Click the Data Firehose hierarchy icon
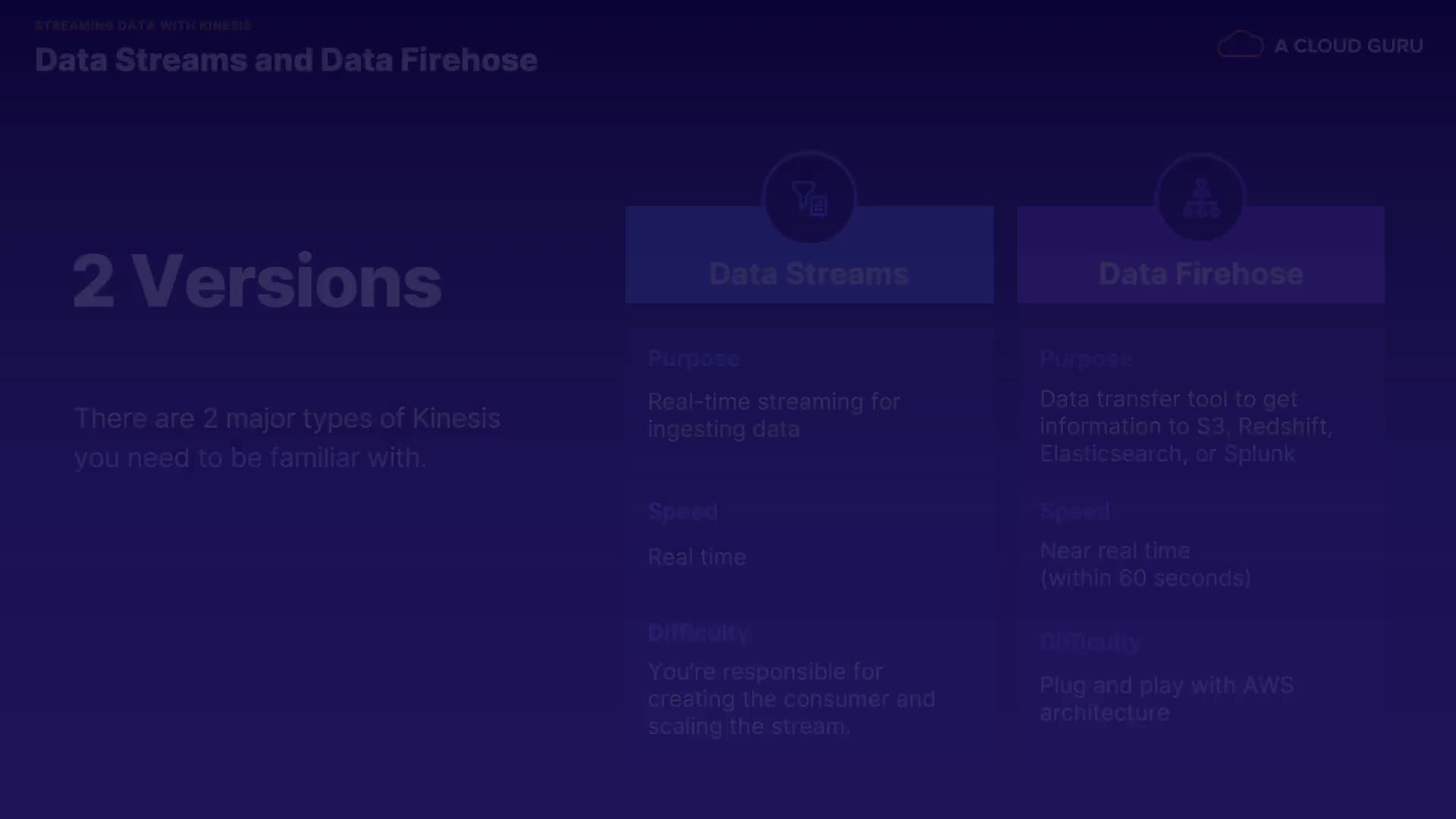The height and width of the screenshot is (819, 1456). (1200, 198)
